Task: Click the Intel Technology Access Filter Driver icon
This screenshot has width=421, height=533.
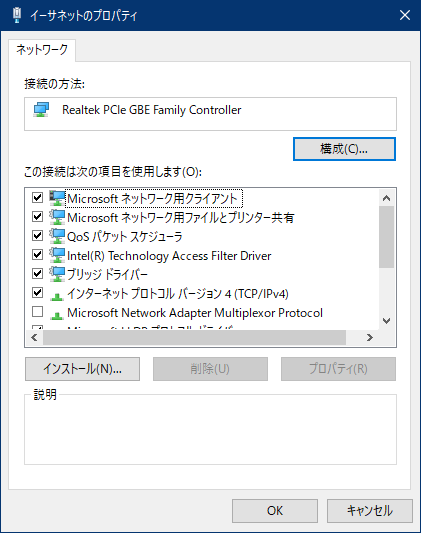Action: 57,255
